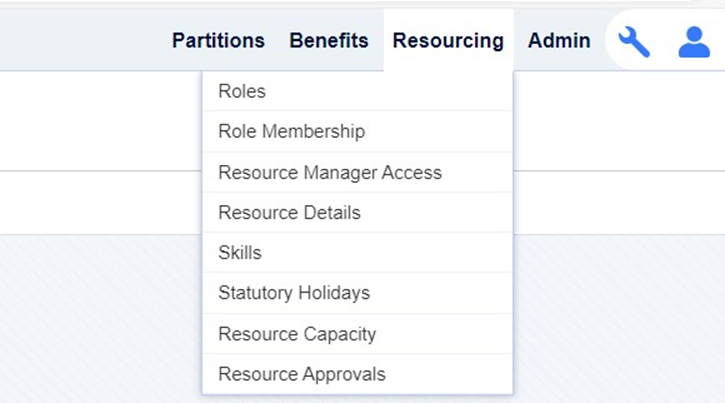This screenshot has height=403, width=725.
Task: Open the wrench settings tool icon
Action: [x=634, y=42]
